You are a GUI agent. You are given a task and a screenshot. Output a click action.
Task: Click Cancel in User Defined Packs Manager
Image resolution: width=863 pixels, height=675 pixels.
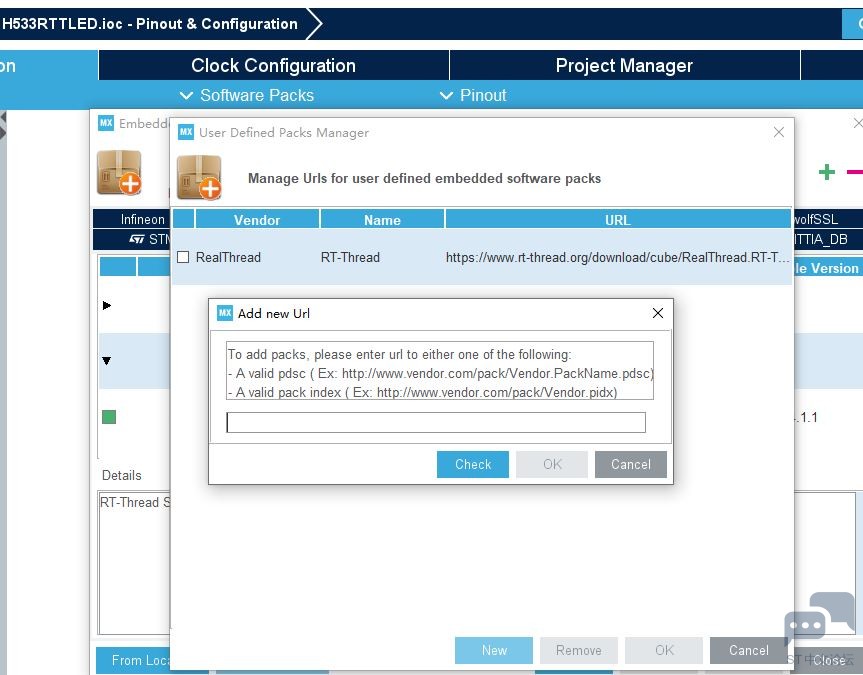[x=749, y=650]
